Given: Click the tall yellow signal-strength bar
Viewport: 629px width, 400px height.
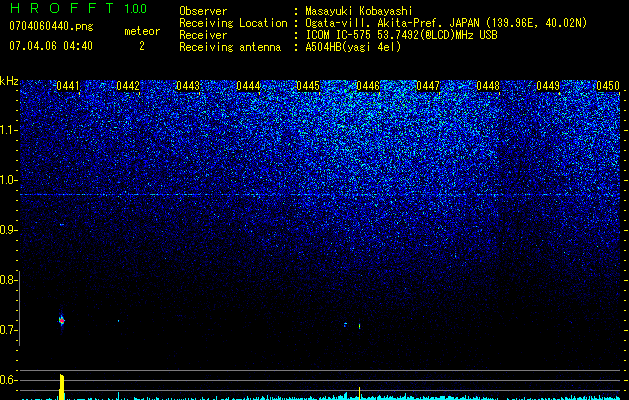Looking at the screenshot, I should (x=62, y=387).
